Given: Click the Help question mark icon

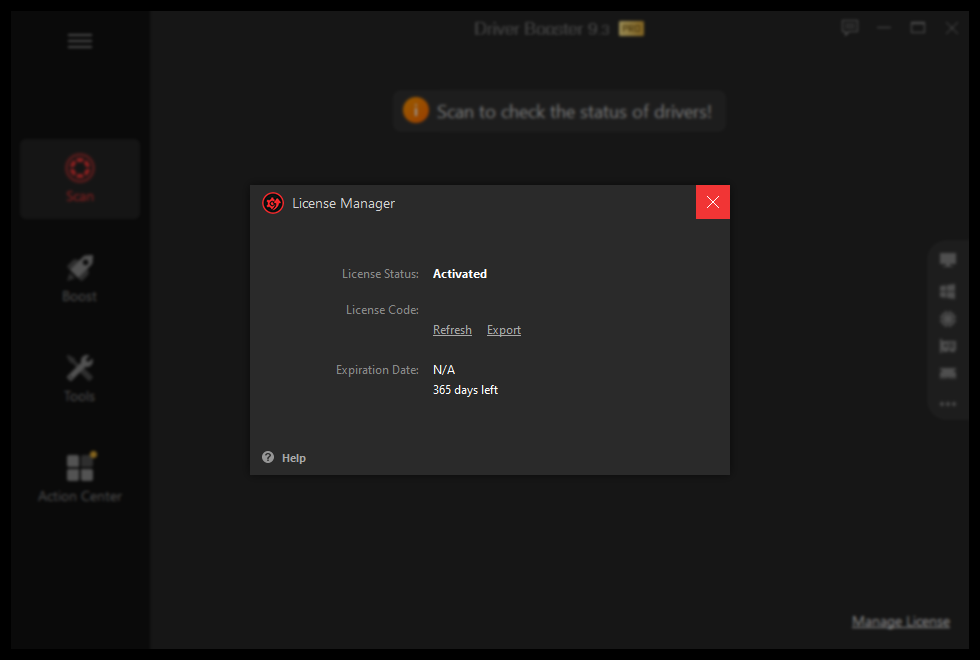Looking at the screenshot, I should tap(268, 458).
